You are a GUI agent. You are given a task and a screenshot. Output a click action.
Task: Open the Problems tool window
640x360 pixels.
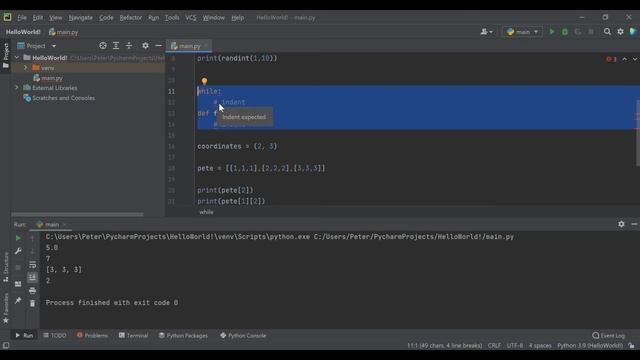[x=92, y=336]
